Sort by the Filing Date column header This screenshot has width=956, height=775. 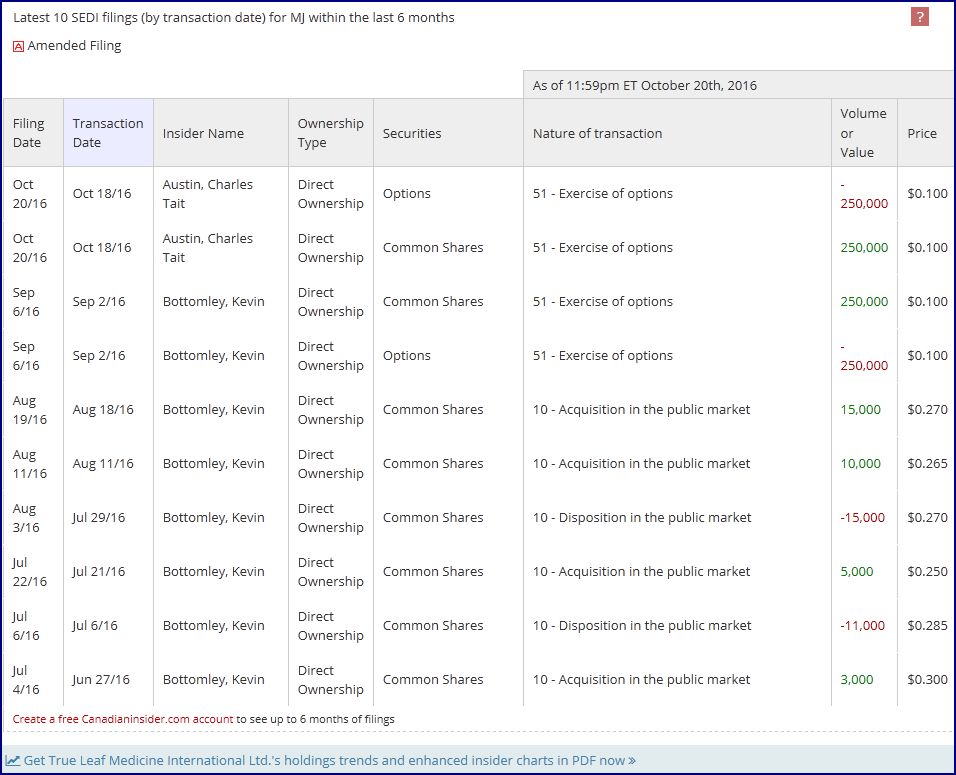pyautogui.click(x=29, y=133)
